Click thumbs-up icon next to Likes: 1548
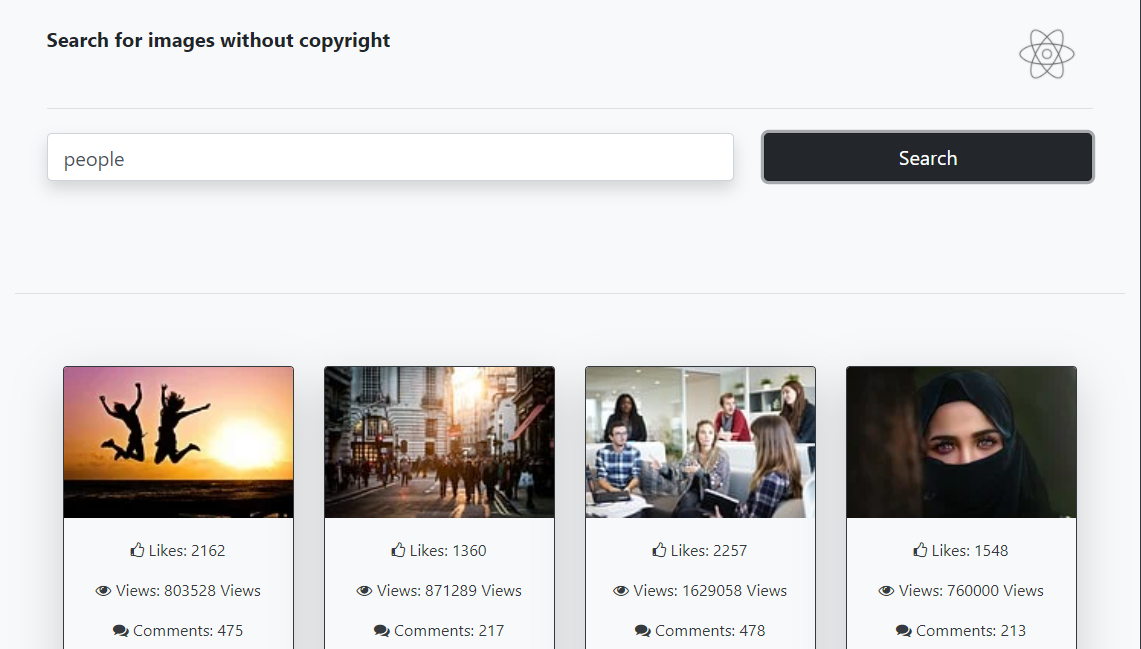The image size is (1141, 649). (921, 550)
